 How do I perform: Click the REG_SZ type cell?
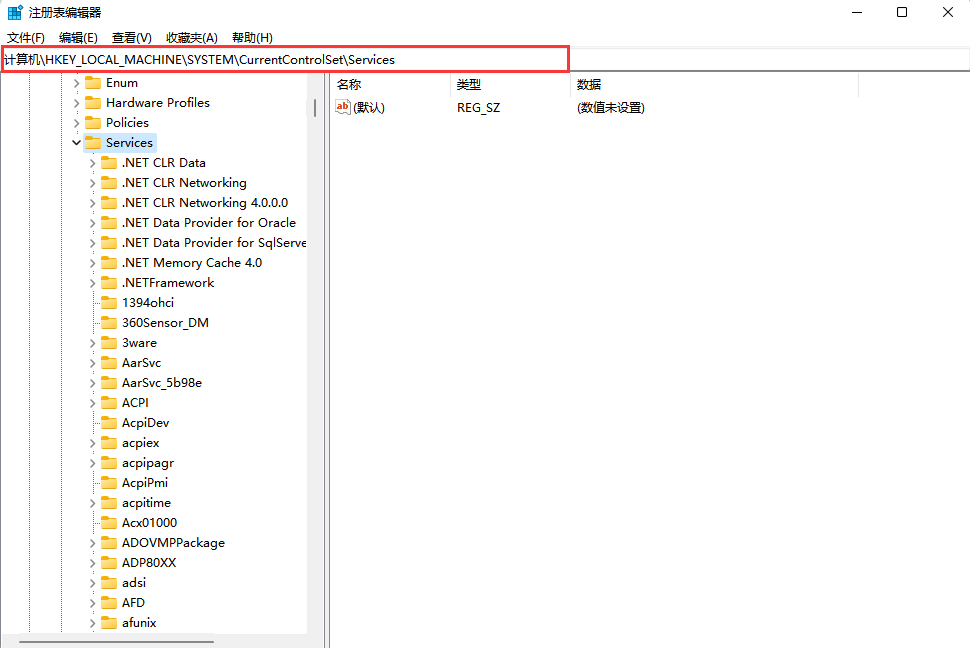[x=478, y=108]
